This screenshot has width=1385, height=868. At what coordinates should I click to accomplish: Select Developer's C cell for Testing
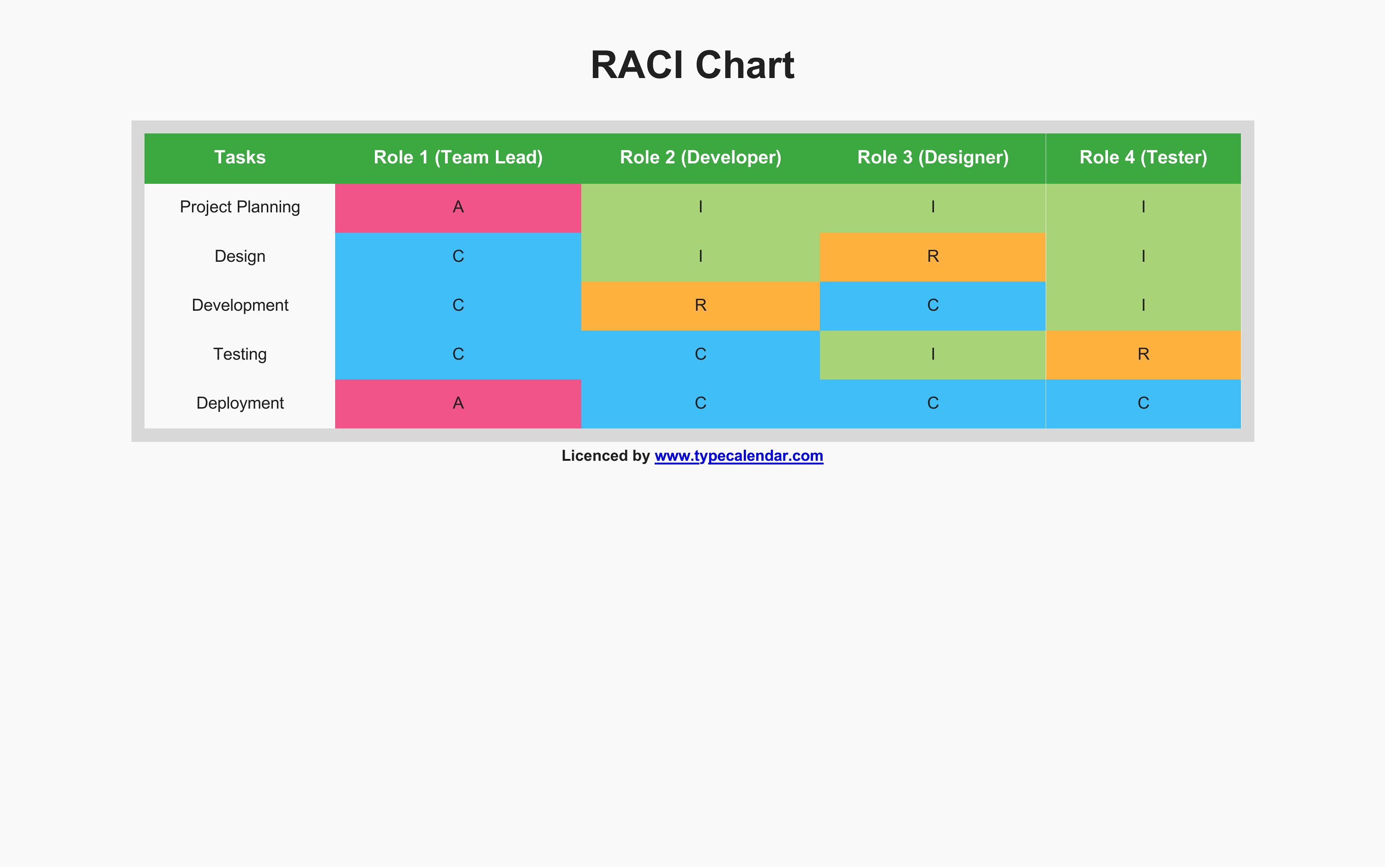tap(700, 355)
